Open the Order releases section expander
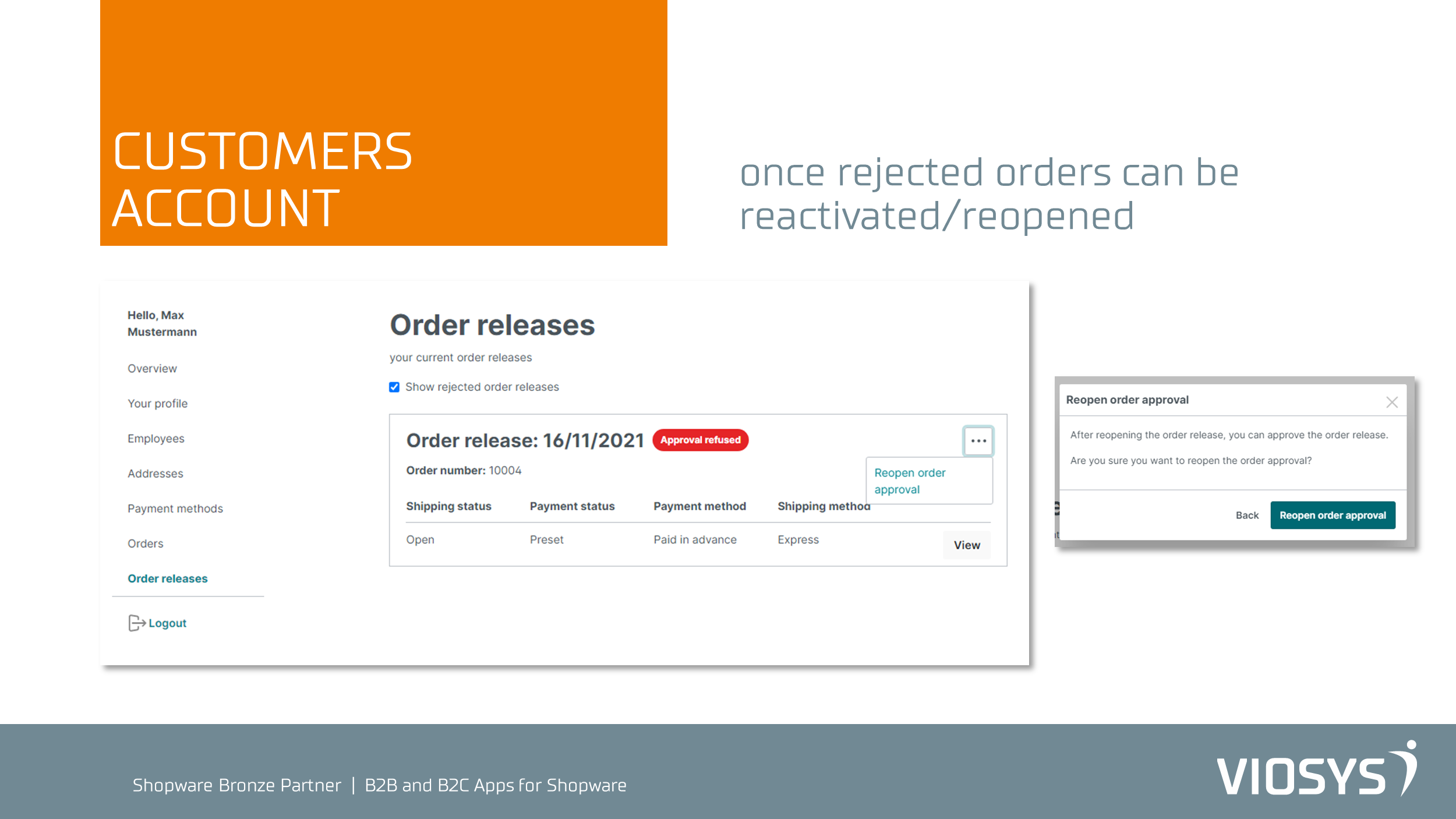Screen dimensions: 1456x819 pyautogui.click(x=167, y=578)
